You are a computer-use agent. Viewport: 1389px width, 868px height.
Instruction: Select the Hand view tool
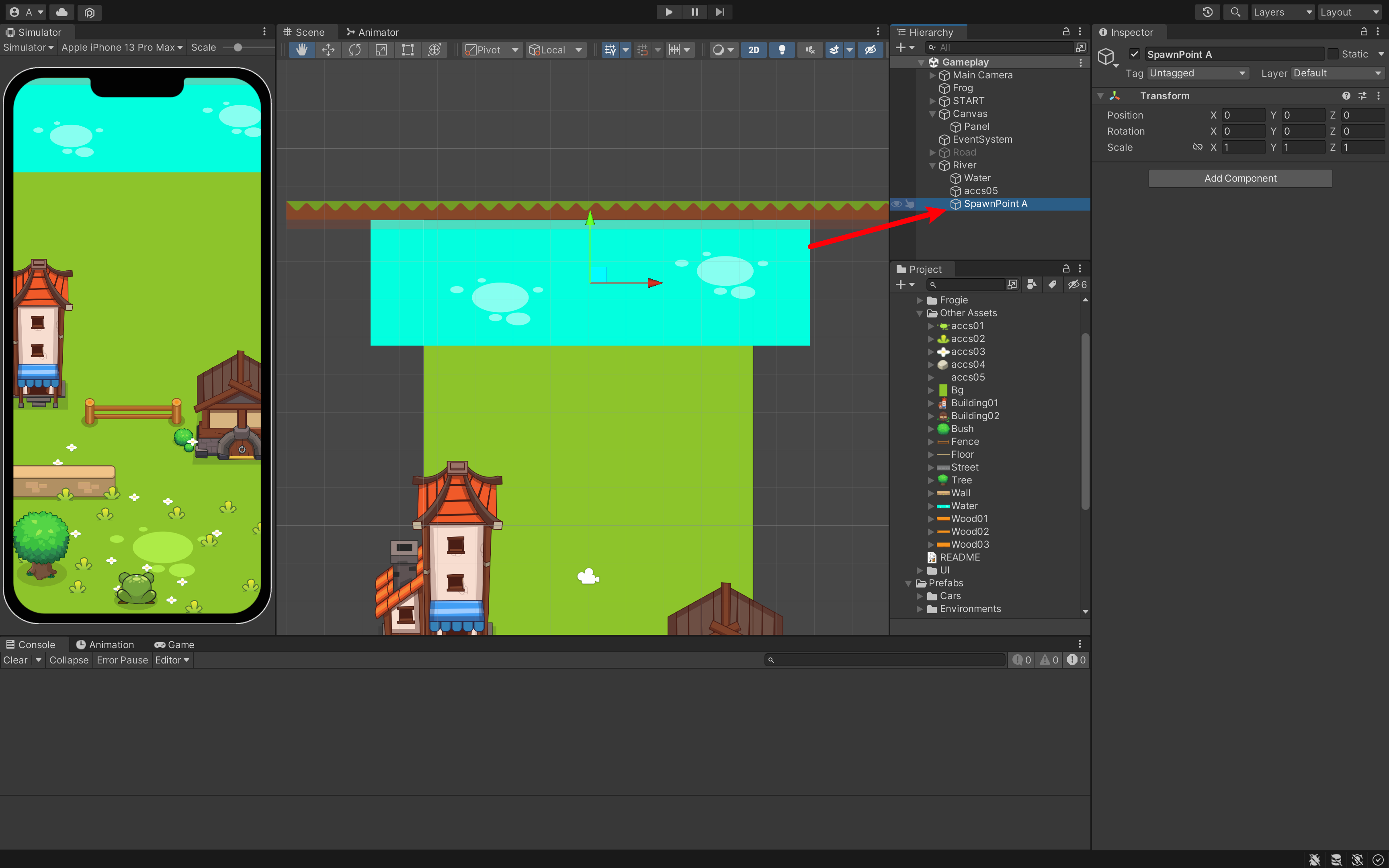click(x=301, y=50)
